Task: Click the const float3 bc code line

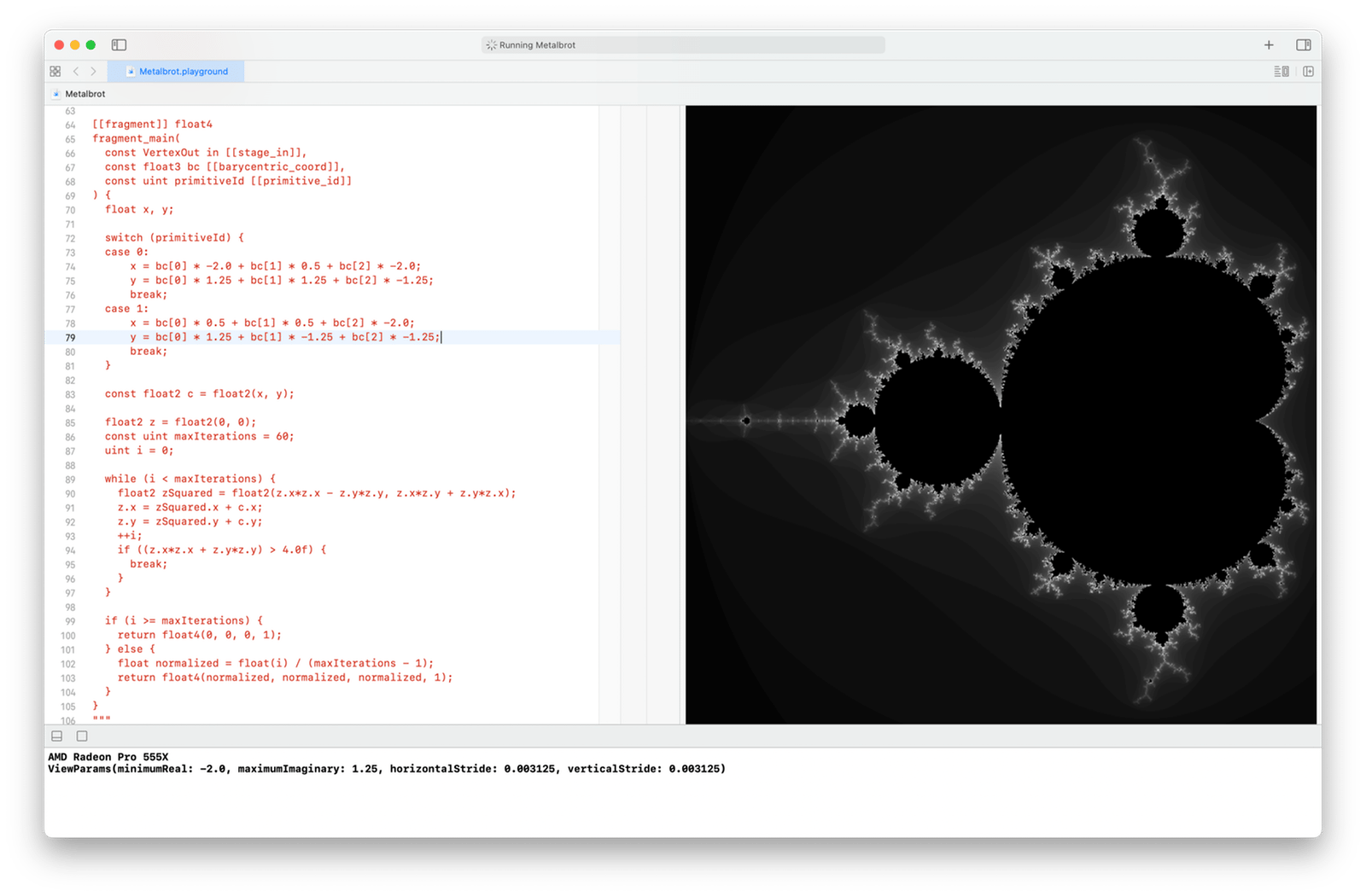Action: coord(225,166)
